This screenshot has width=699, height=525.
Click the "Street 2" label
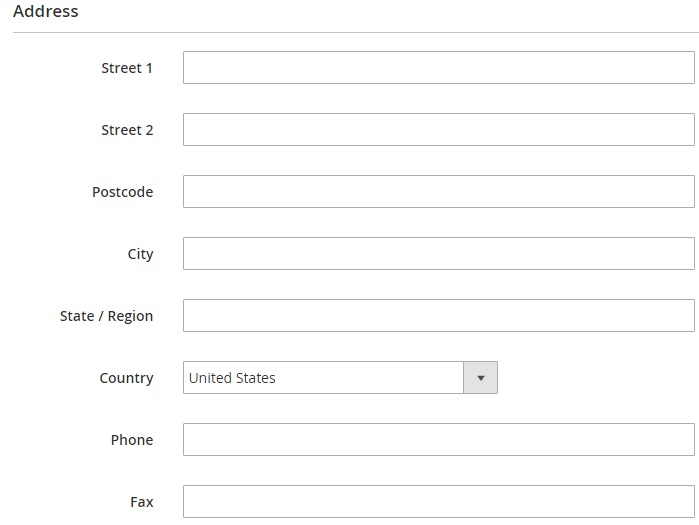127,130
